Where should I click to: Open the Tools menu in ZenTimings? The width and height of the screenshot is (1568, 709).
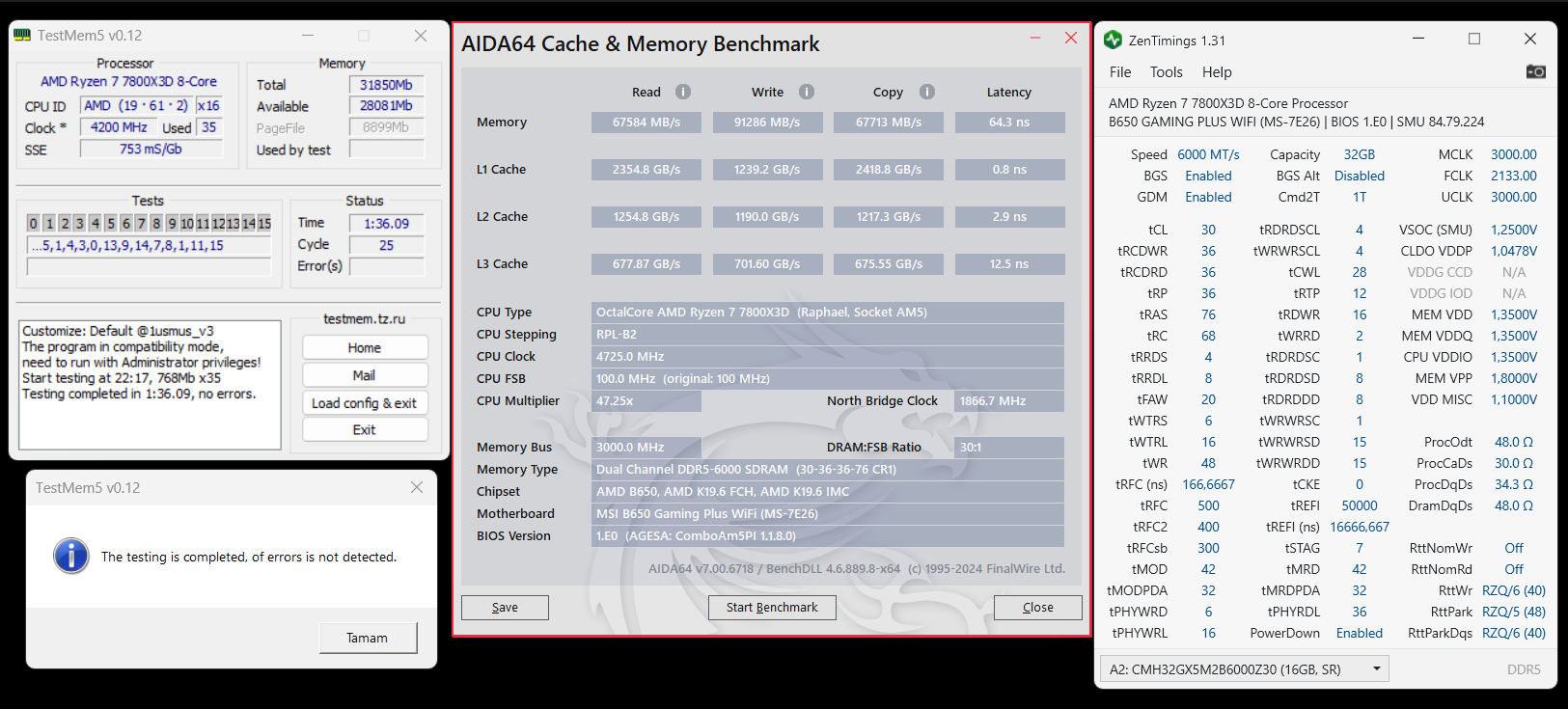pos(1166,72)
